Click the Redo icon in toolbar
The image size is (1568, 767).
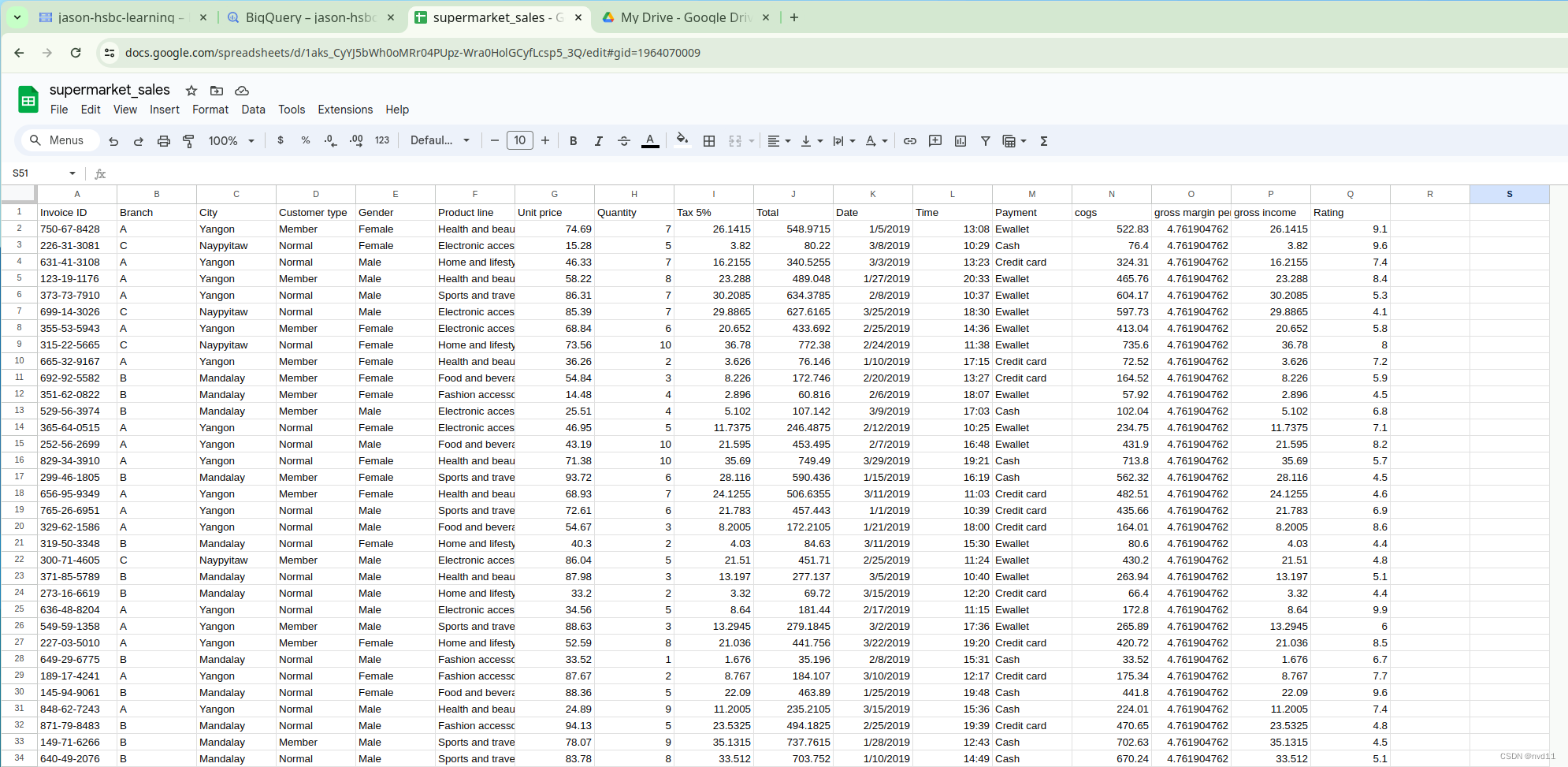point(139,141)
